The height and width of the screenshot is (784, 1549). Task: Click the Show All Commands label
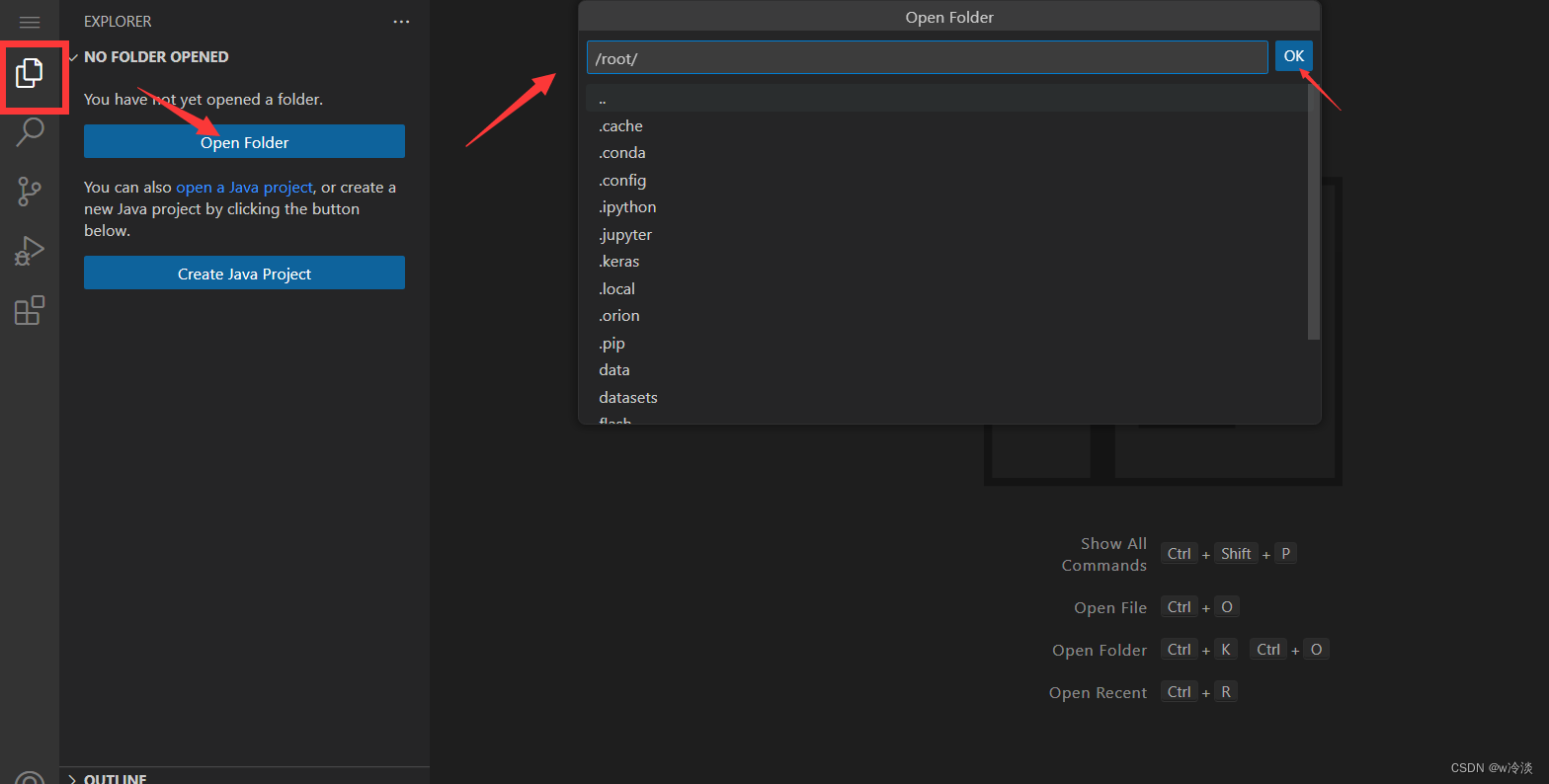click(x=1104, y=554)
